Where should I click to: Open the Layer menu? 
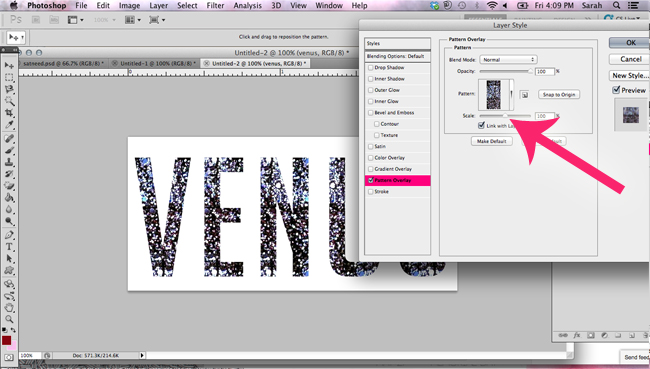coord(159,5)
